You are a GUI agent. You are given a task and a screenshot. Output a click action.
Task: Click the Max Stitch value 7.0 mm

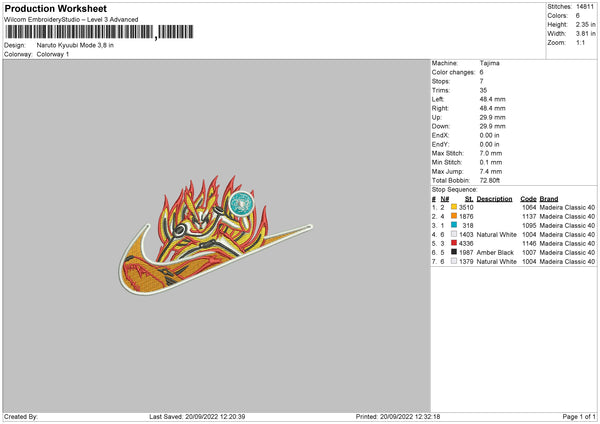point(491,153)
